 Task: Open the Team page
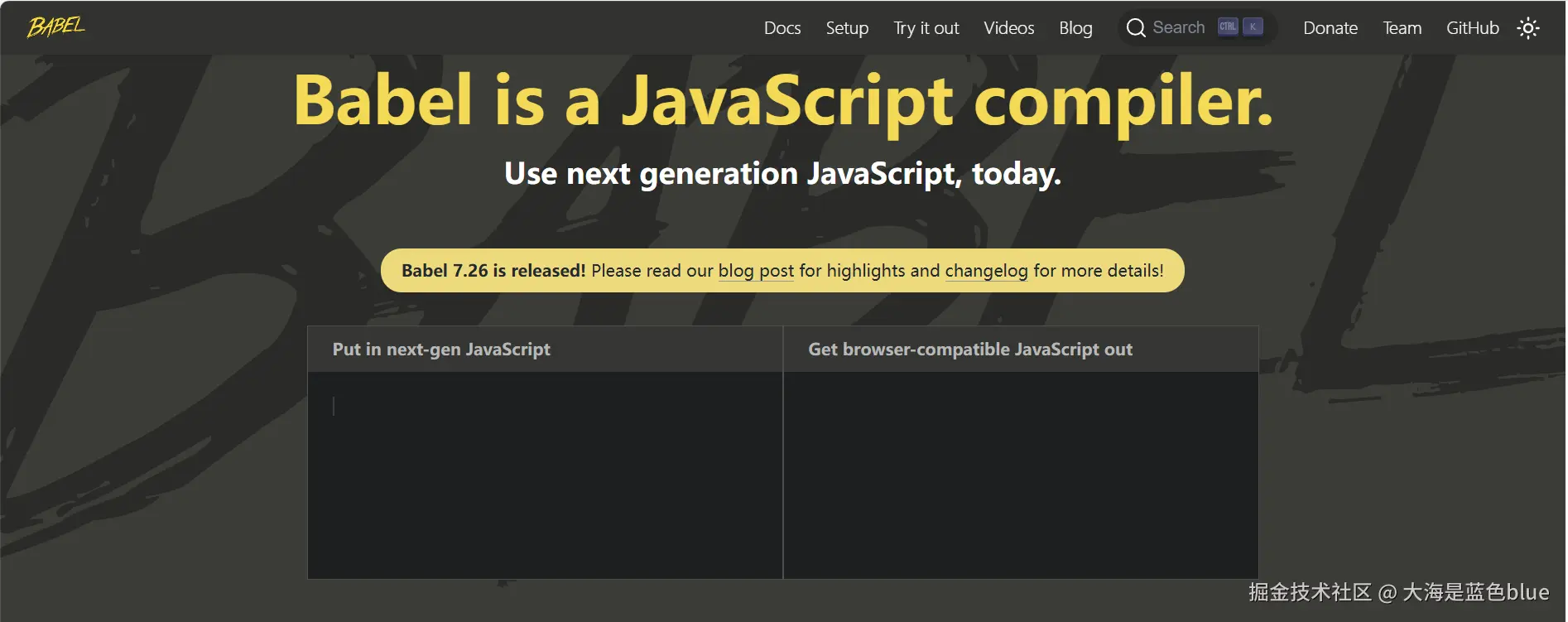tap(1402, 28)
